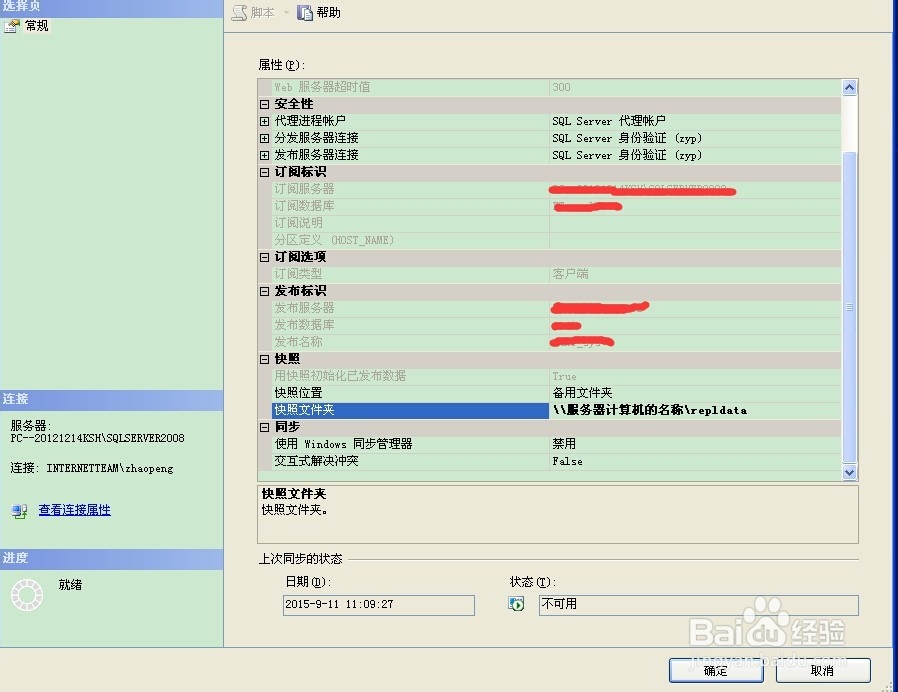Click the 脚本 script icon in toolbar
The width and height of the screenshot is (898, 692).
(x=239, y=13)
